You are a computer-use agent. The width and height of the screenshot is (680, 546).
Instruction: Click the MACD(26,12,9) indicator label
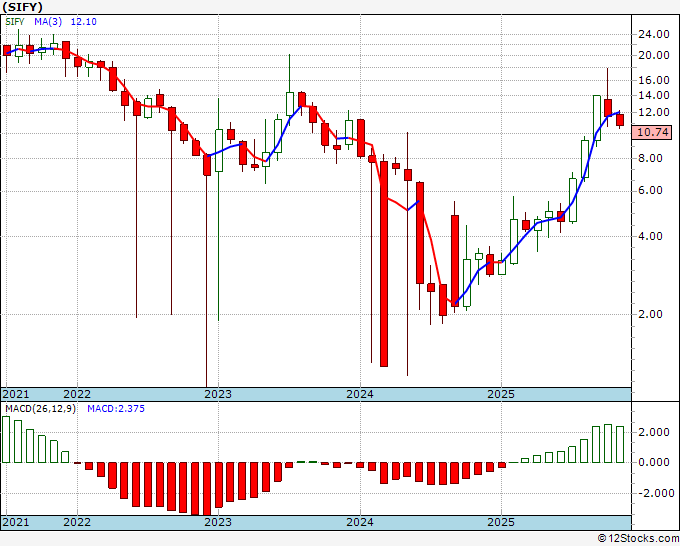[40, 409]
